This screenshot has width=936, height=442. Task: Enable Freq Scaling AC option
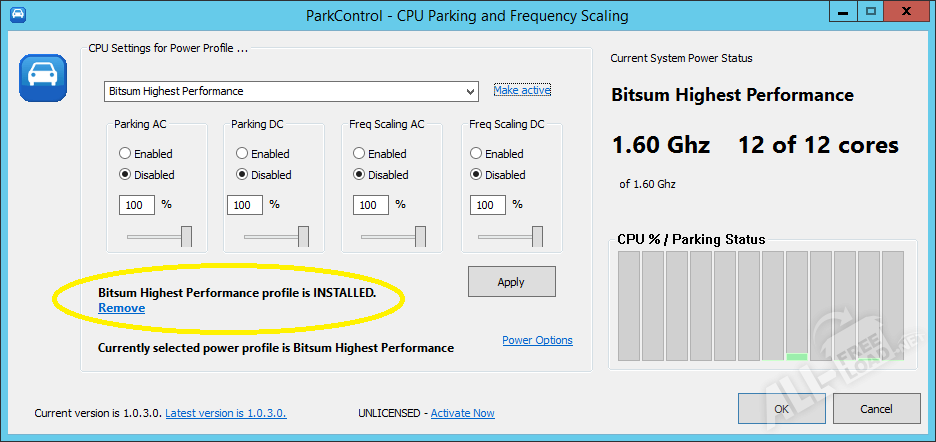[359, 154]
